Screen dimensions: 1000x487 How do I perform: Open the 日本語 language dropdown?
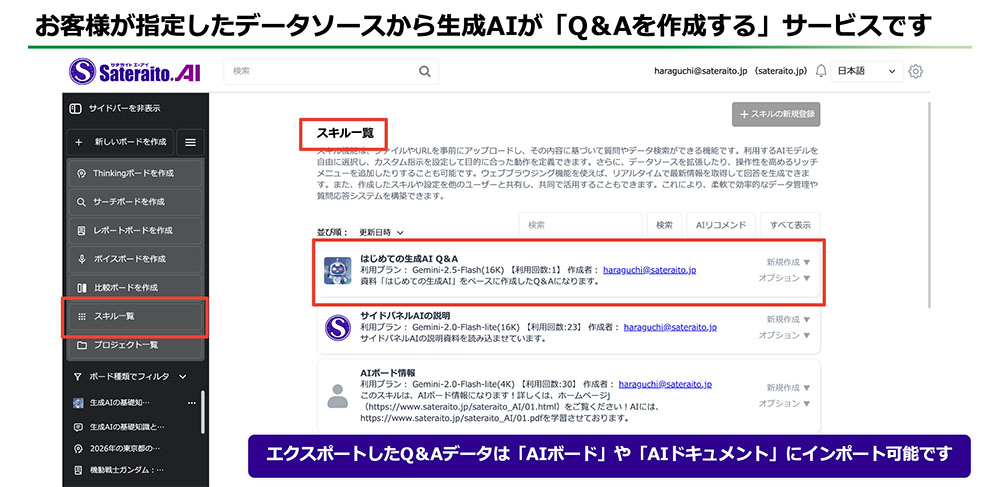click(x=867, y=71)
